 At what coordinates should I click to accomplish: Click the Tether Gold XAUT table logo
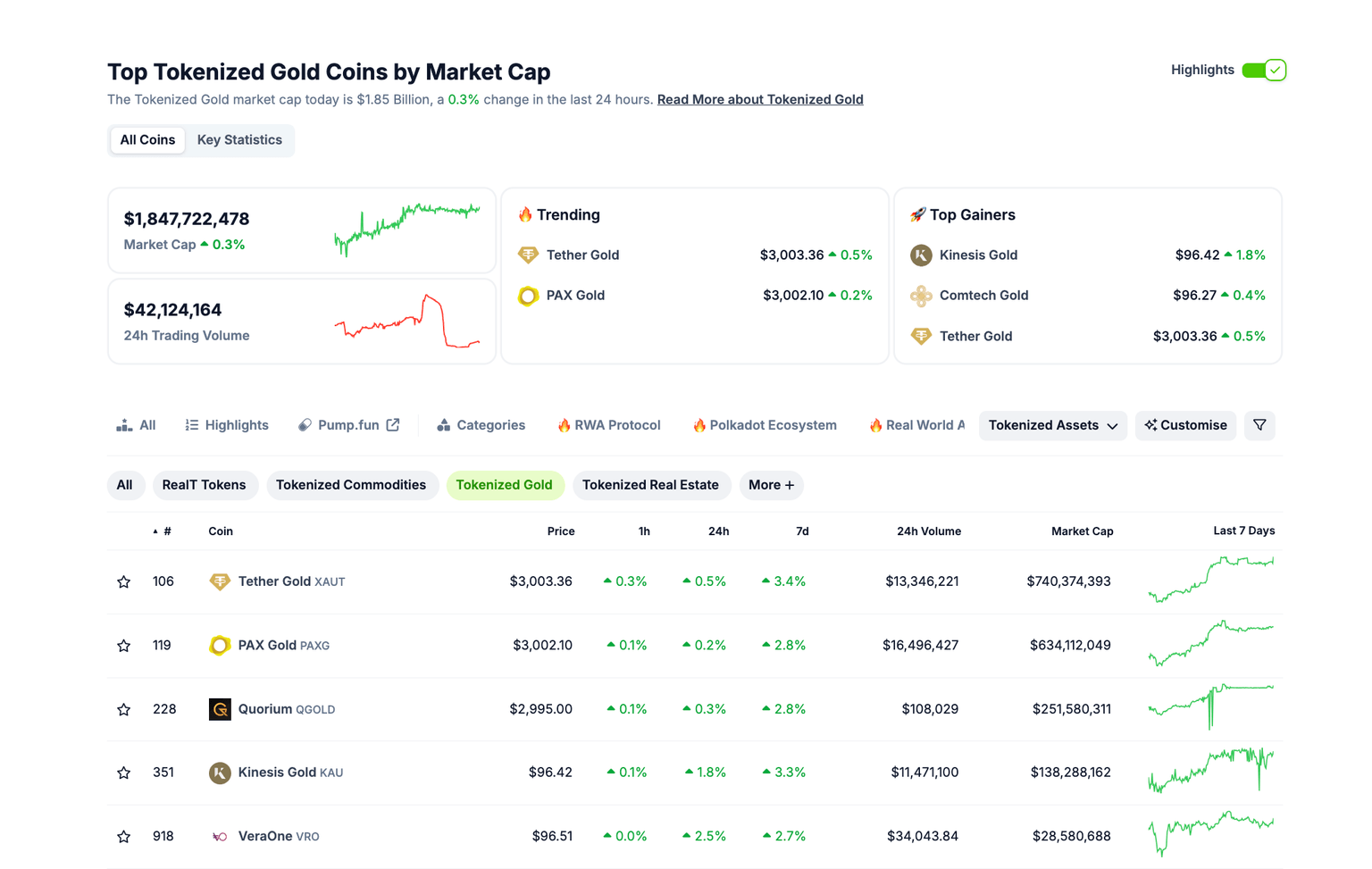pos(220,581)
